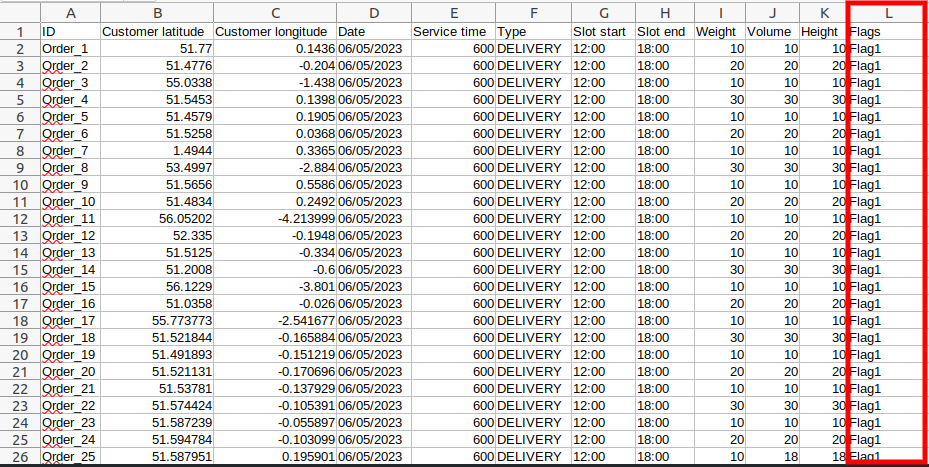Click row header 26

point(19,456)
